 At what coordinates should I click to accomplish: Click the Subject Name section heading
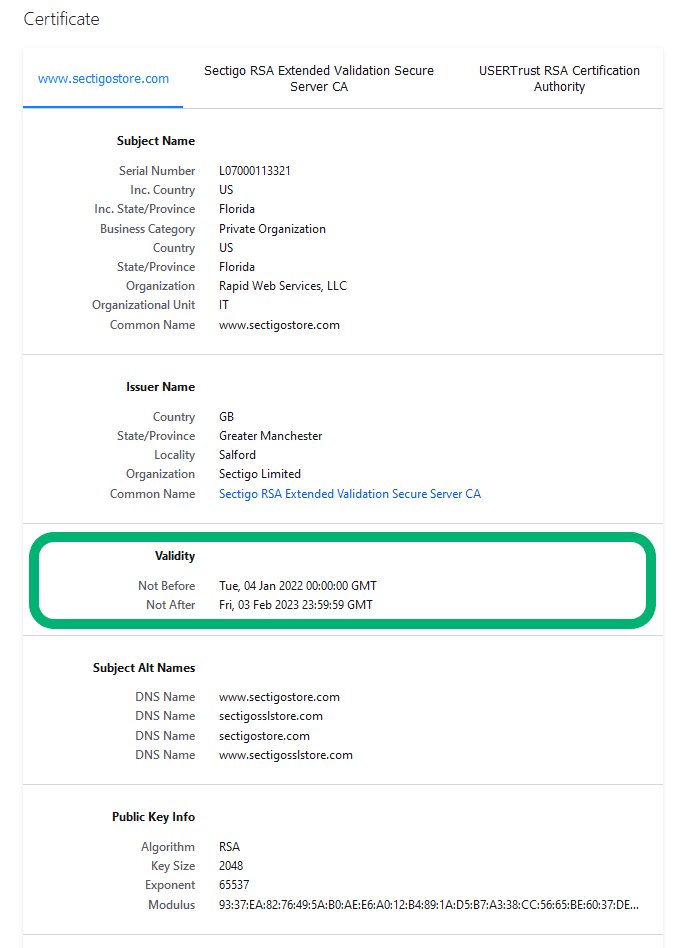[156, 141]
